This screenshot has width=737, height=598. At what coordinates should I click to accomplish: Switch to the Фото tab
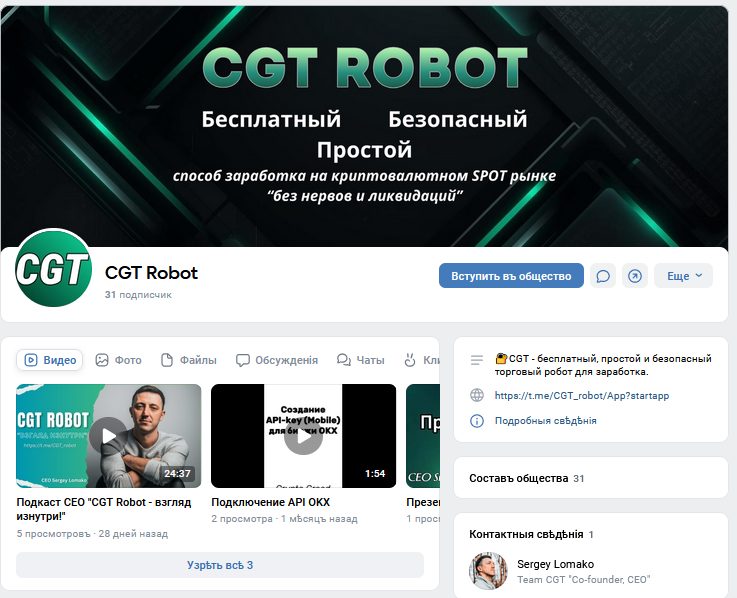[118, 360]
